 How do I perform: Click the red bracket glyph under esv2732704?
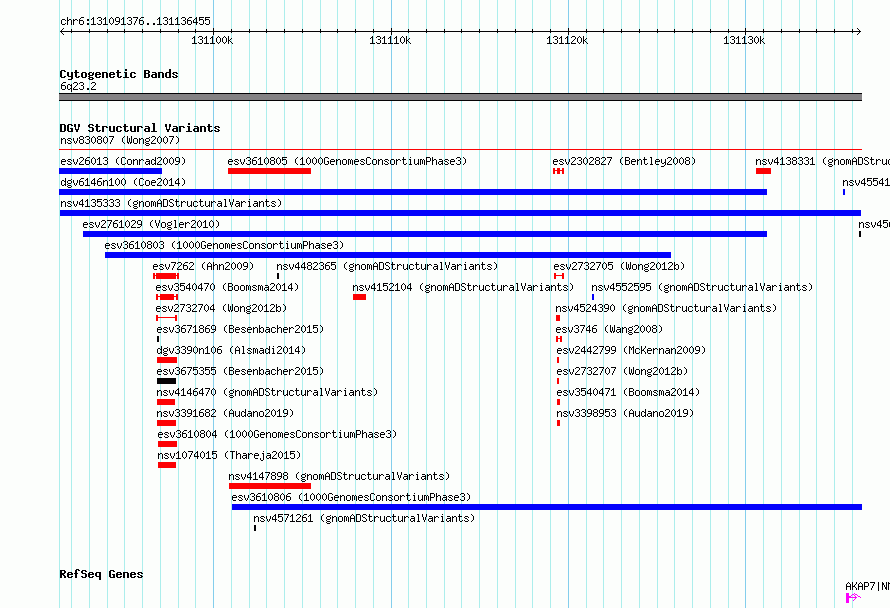[167, 318]
